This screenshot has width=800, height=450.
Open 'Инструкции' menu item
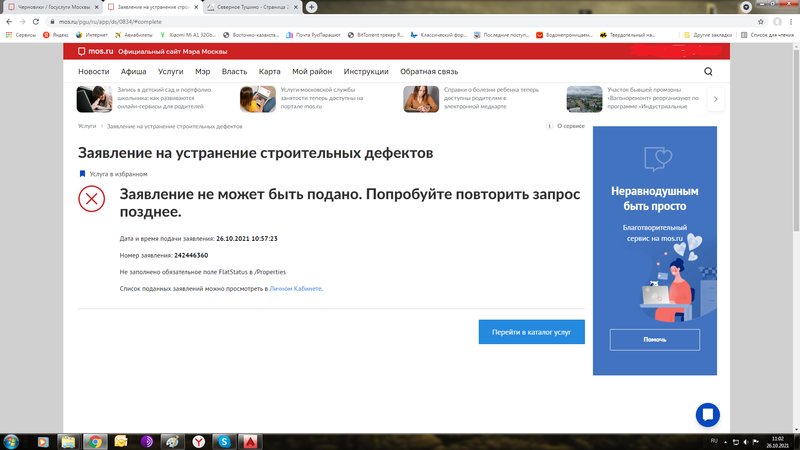pos(366,71)
